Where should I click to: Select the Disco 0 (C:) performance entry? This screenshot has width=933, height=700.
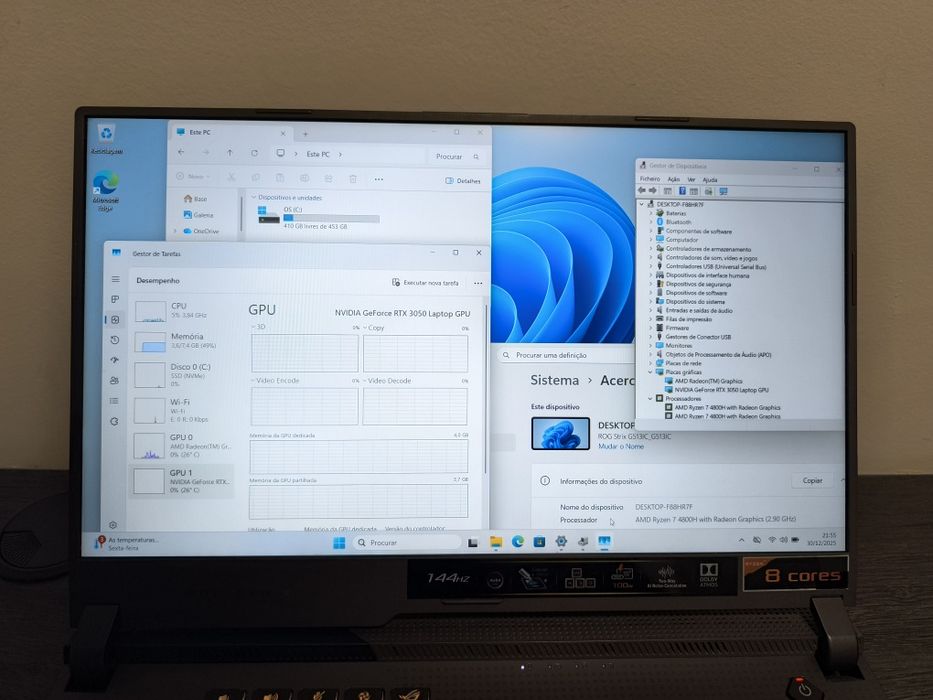coord(181,375)
